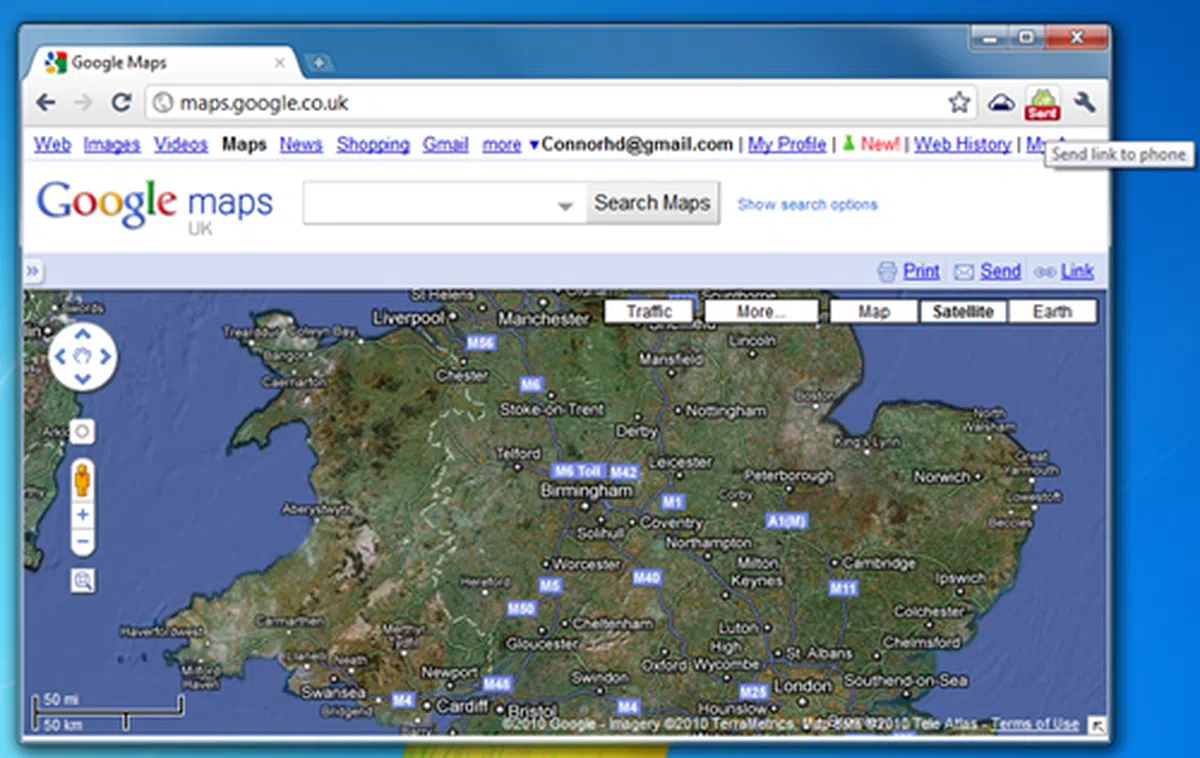This screenshot has height=758, width=1200.
Task: Expand the collapsed left side panel
Action: click(32, 271)
